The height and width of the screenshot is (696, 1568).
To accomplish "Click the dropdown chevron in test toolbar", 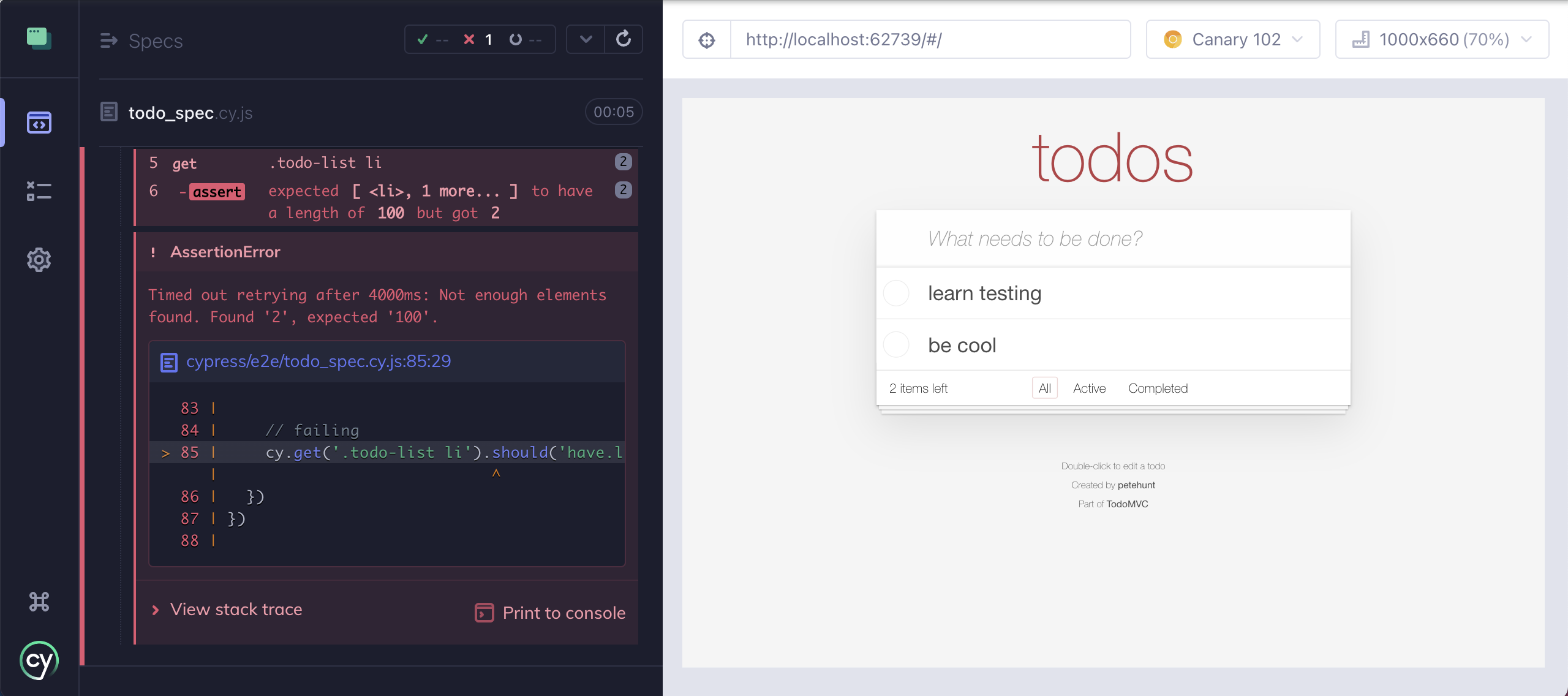I will (x=583, y=40).
